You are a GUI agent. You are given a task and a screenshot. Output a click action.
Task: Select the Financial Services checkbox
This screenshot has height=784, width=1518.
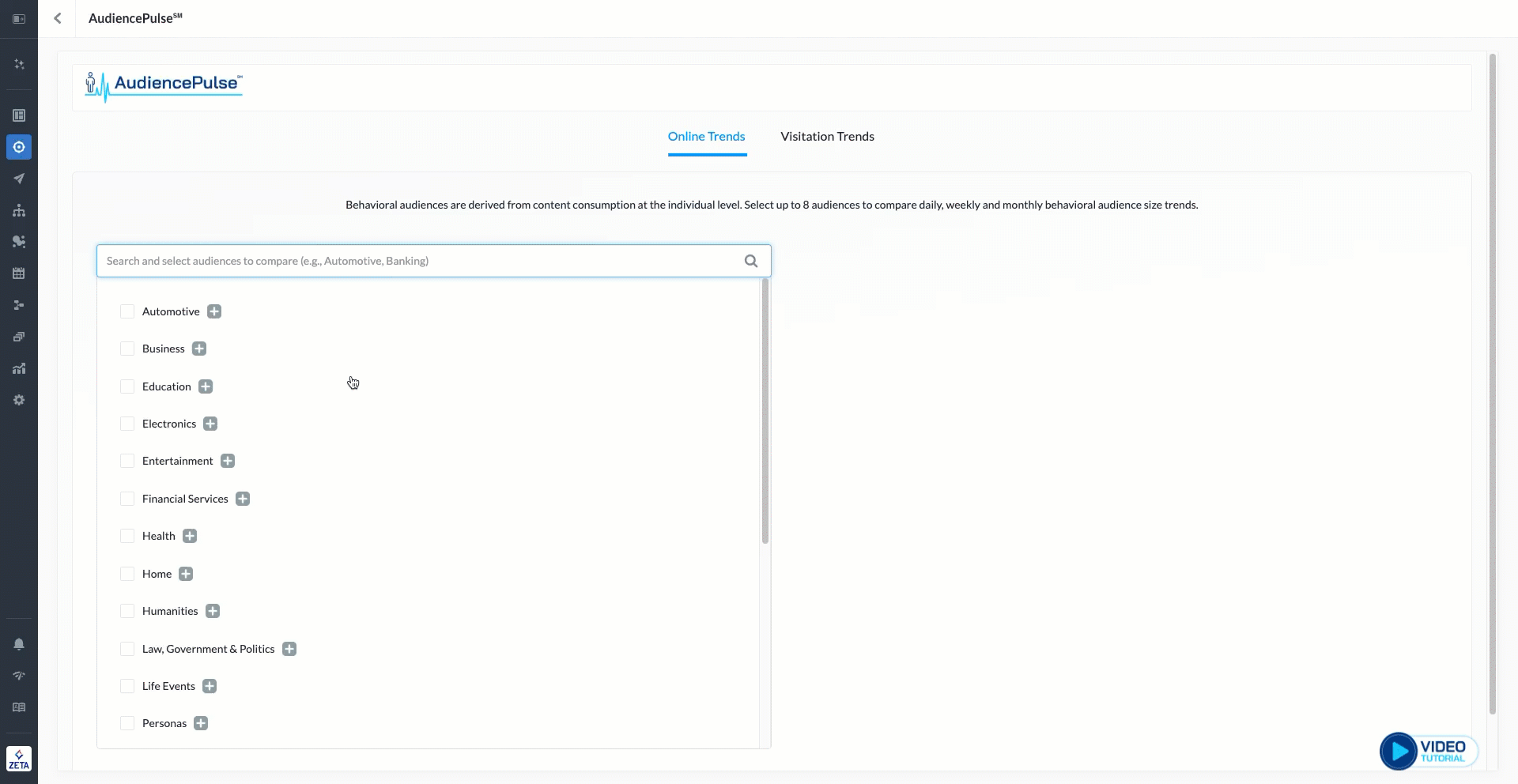pyautogui.click(x=127, y=499)
